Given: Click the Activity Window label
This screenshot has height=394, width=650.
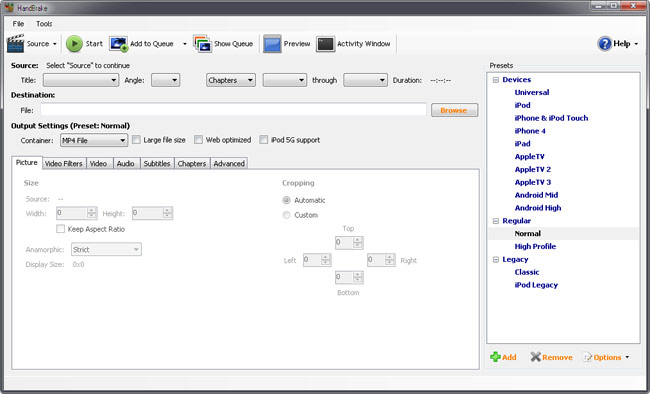Looking at the screenshot, I should click(364, 44).
